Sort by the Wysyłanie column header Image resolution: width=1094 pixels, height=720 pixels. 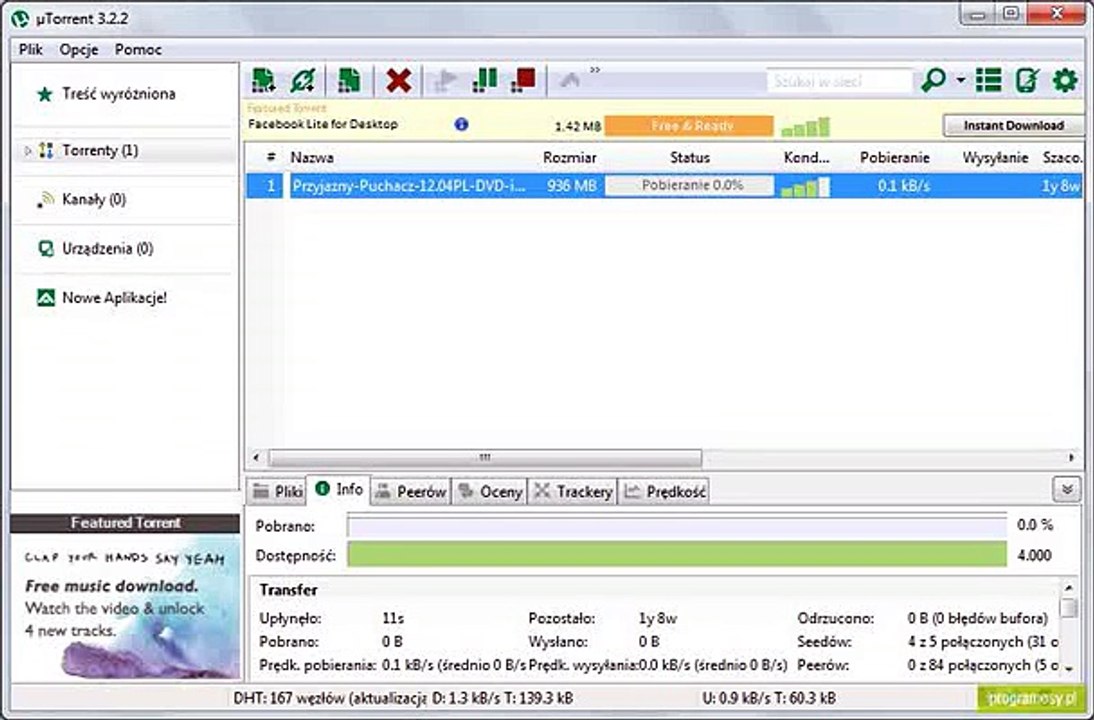coord(995,158)
